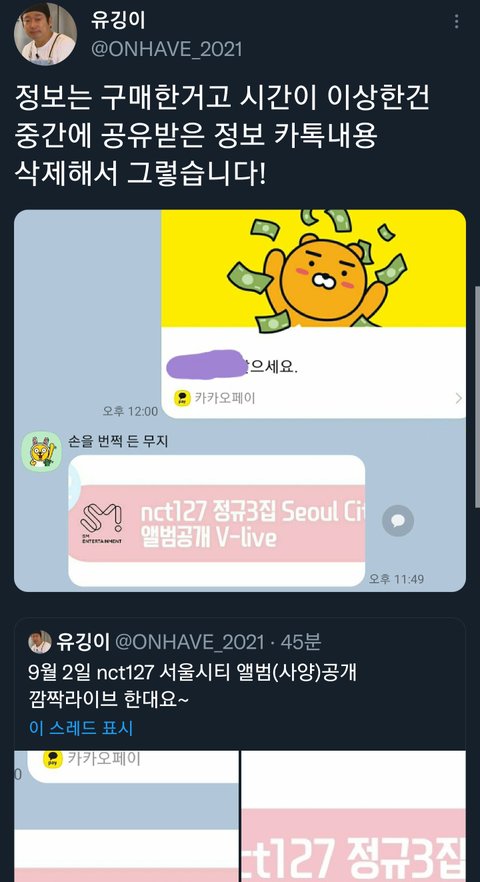Open the nct127 정규3집 V-live banner card
This screenshot has height=882, width=480.
217,521
